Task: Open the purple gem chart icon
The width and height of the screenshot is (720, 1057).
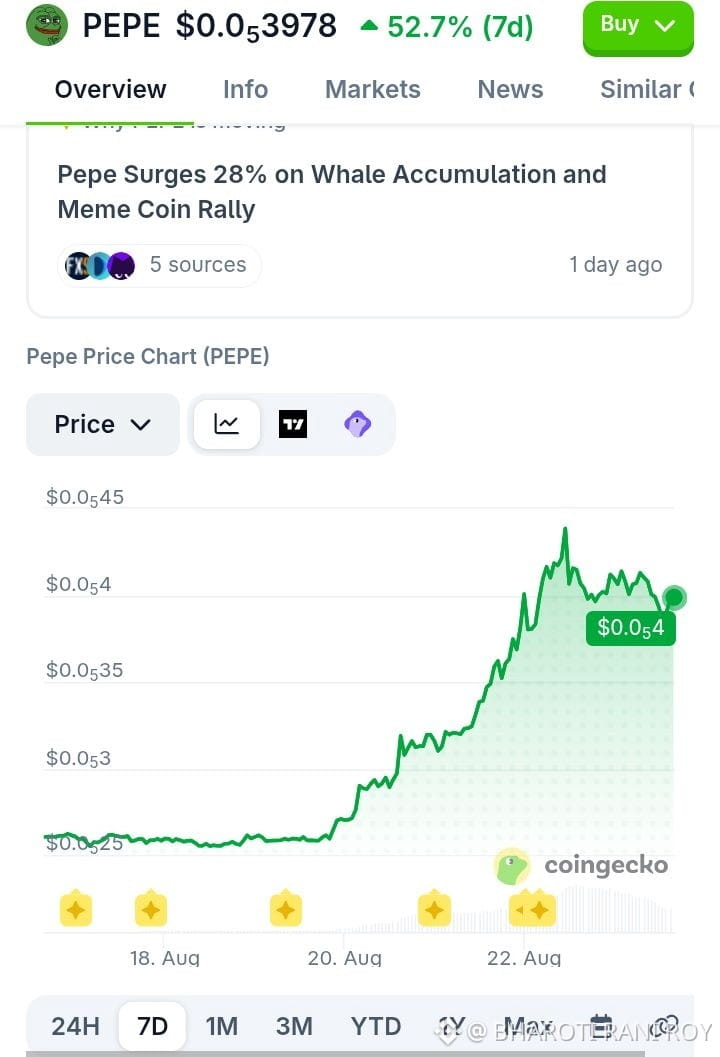Action: click(x=357, y=424)
